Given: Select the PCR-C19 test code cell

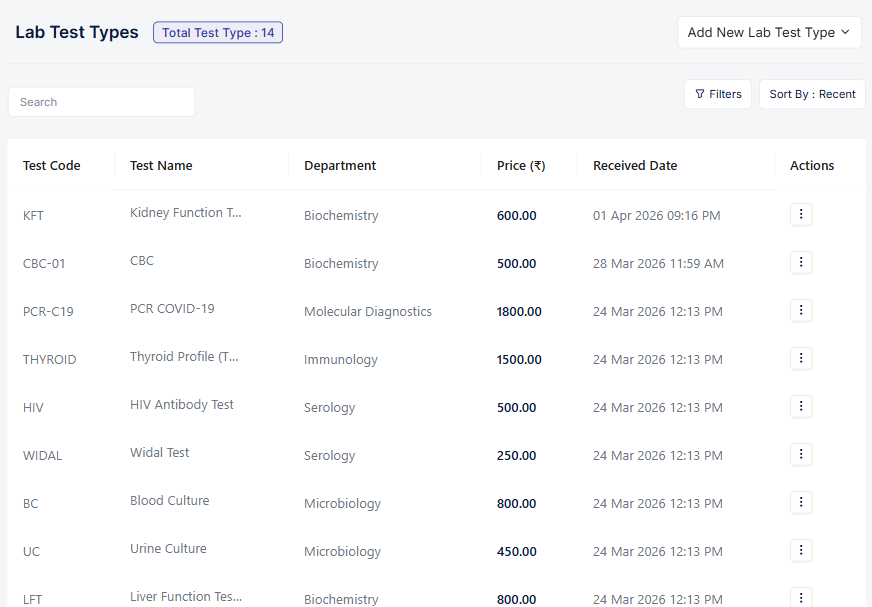Looking at the screenshot, I should click(48, 312).
